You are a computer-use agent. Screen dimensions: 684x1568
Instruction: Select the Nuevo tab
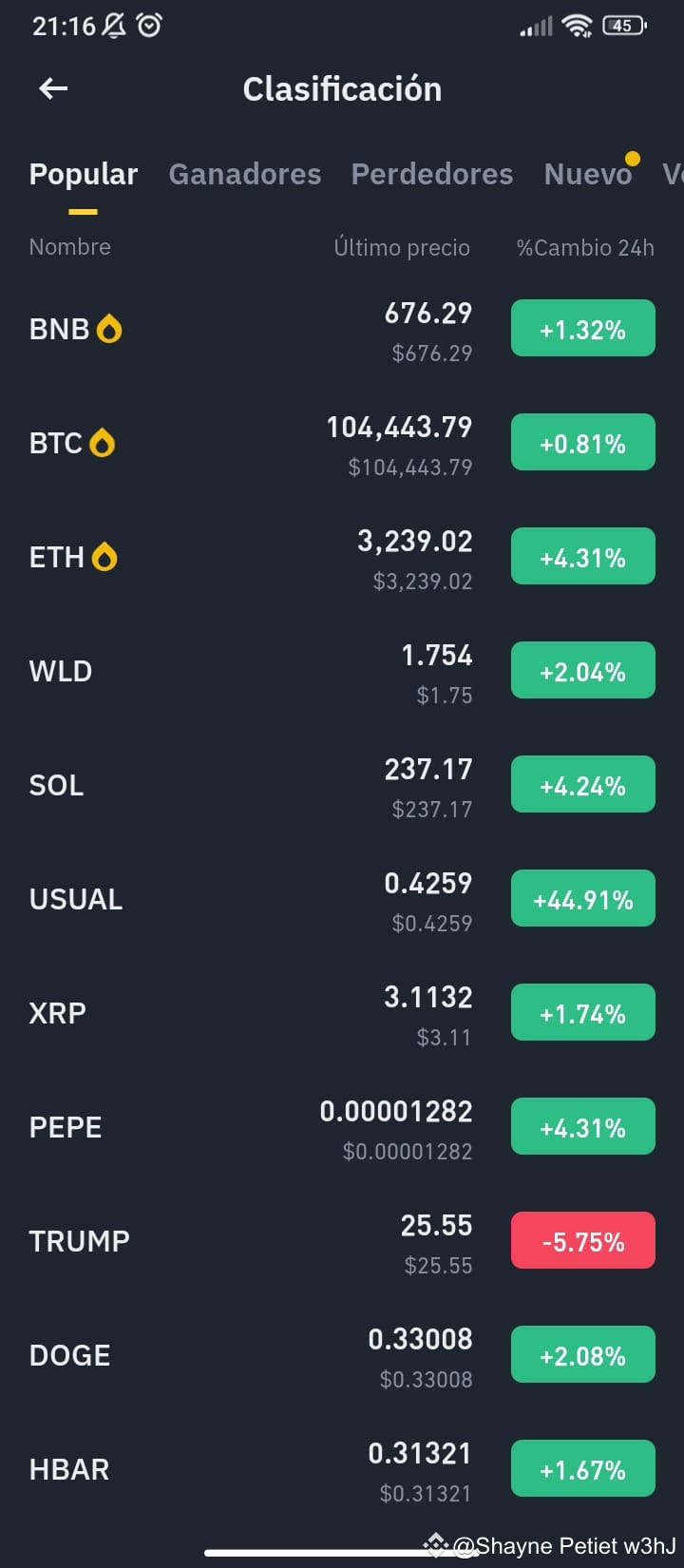click(x=587, y=174)
